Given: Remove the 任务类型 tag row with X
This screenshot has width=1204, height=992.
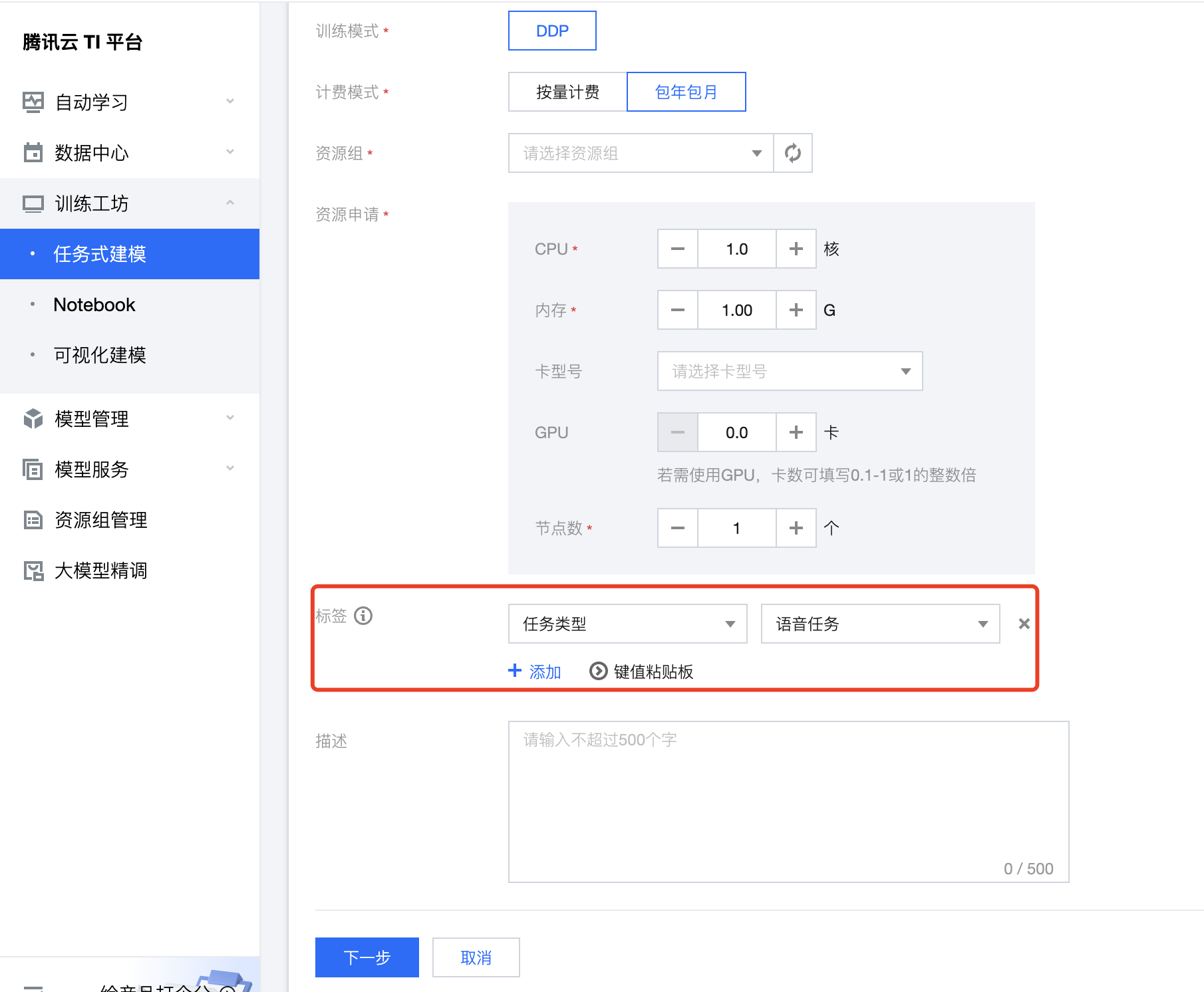Looking at the screenshot, I should tap(1024, 624).
